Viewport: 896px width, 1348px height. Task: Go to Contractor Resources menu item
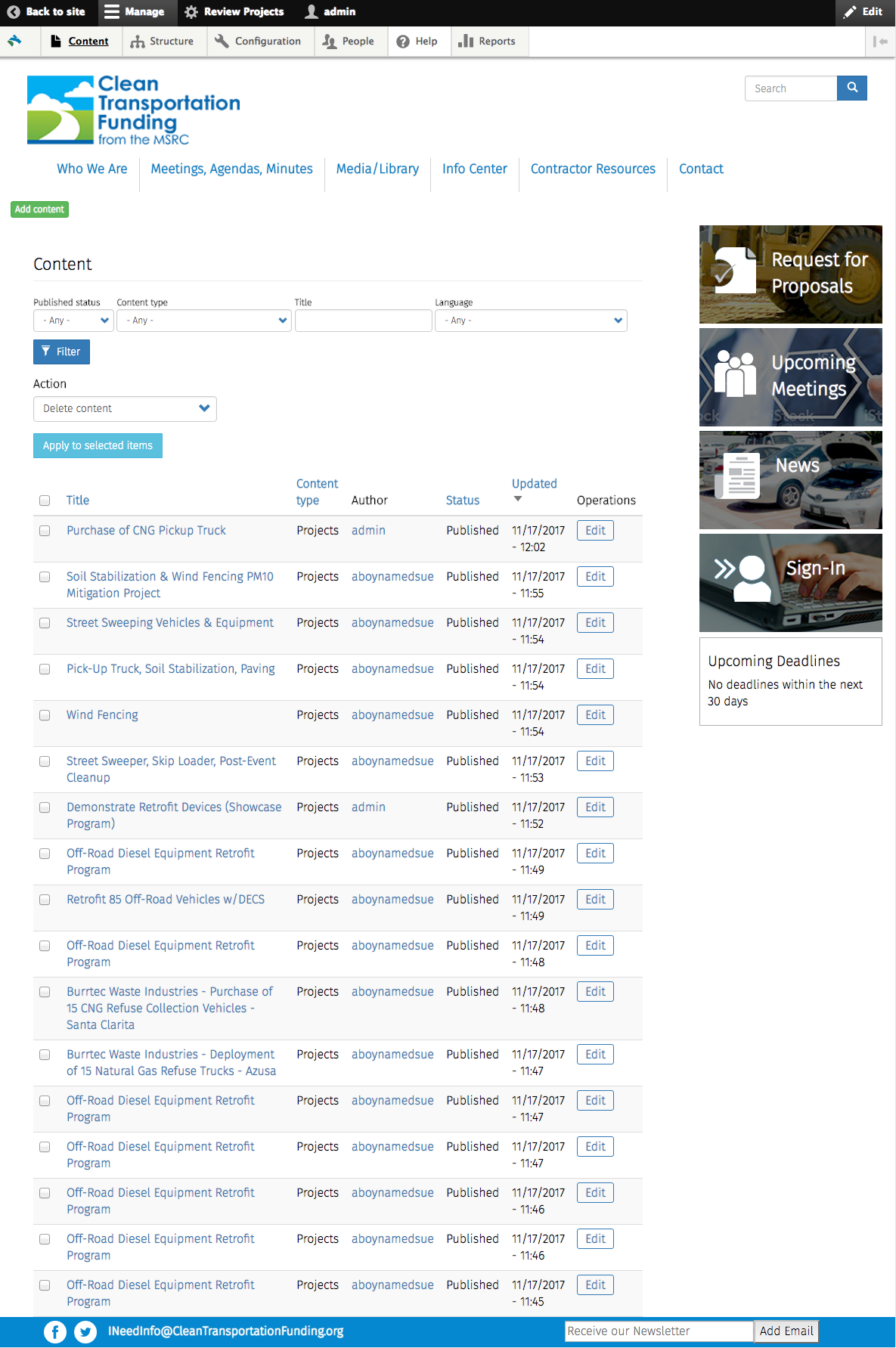(593, 169)
